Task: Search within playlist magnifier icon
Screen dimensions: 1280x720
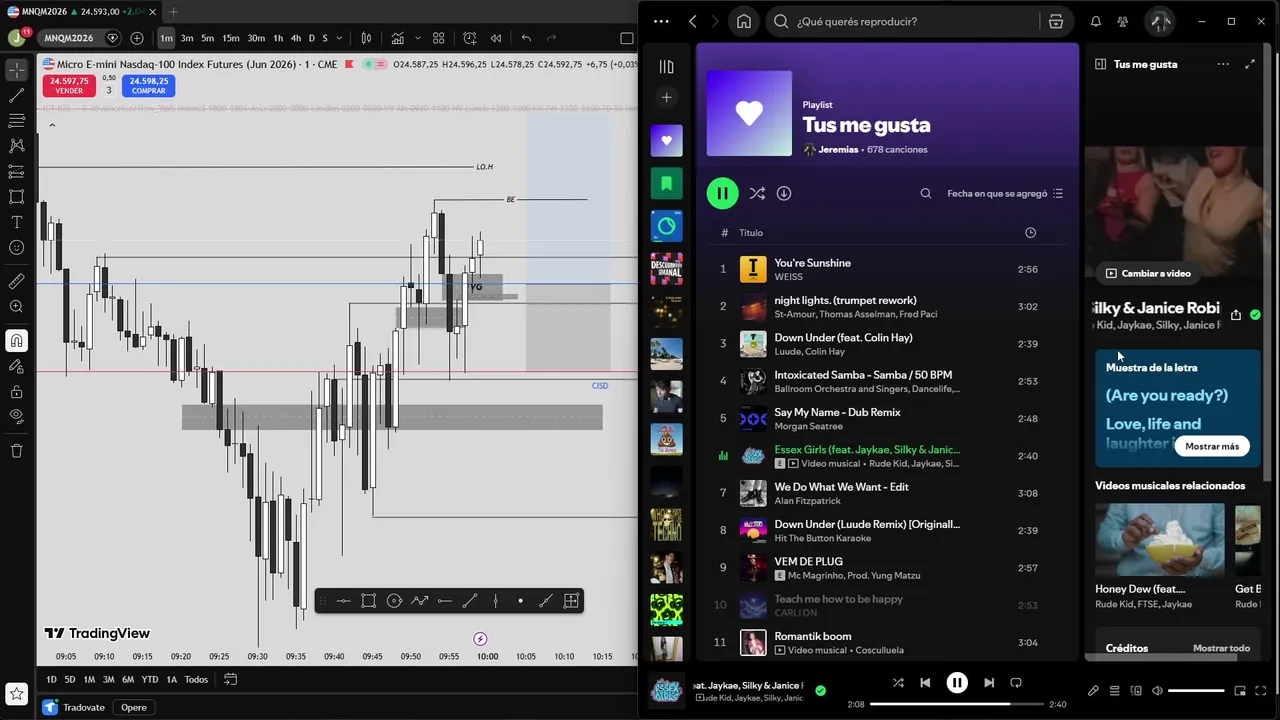Action: click(926, 193)
